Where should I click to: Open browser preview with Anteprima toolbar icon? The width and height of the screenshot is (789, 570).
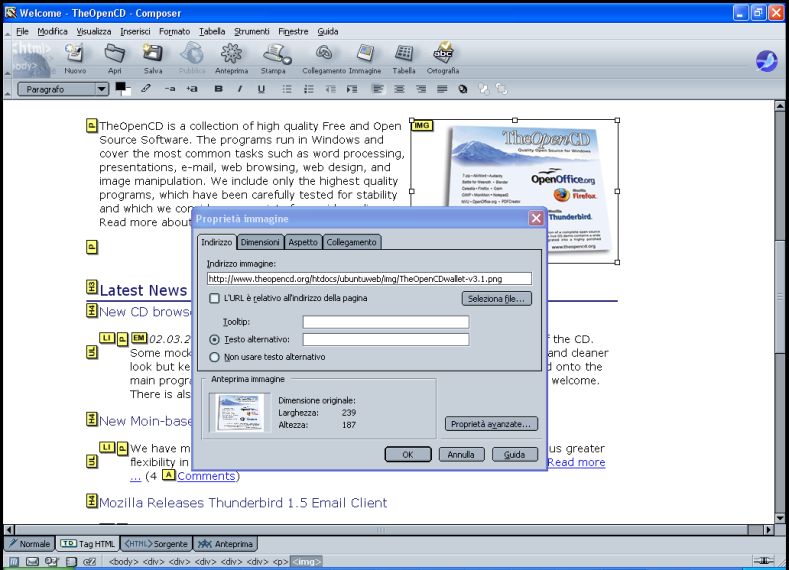click(x=231, y=58)
